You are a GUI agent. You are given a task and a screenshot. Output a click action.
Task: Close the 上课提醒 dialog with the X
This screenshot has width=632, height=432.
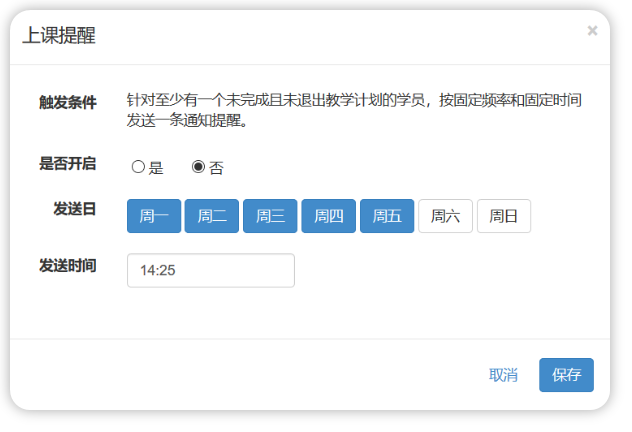592,31
